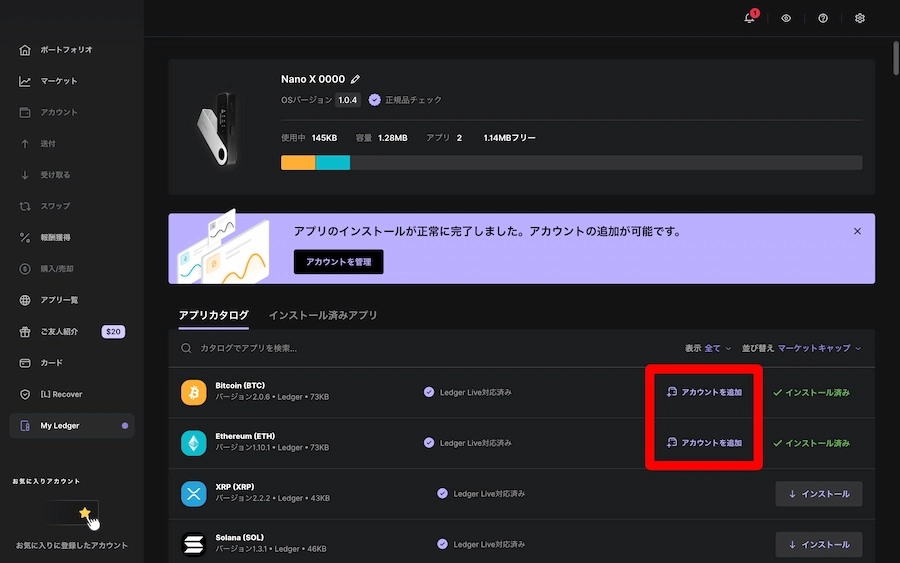Click the Bitcoin (BTC) app icon

coord(194,392)
